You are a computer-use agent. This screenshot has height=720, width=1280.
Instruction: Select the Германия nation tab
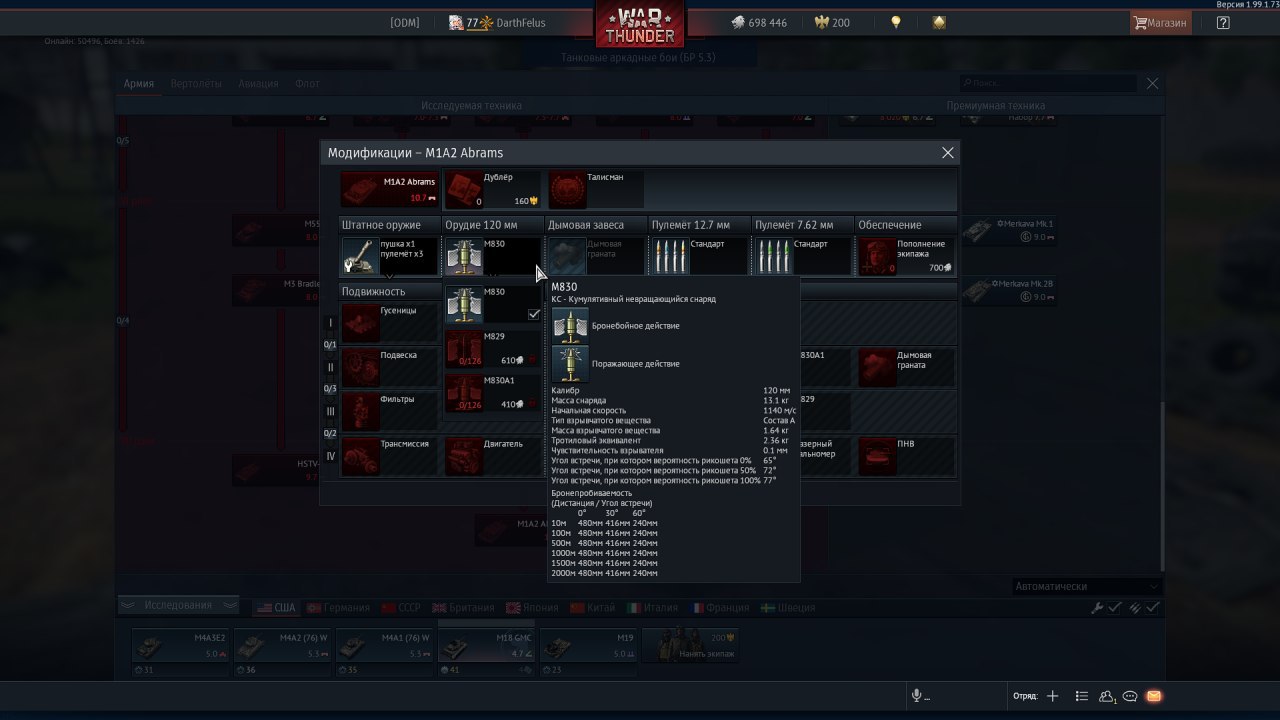338,608
